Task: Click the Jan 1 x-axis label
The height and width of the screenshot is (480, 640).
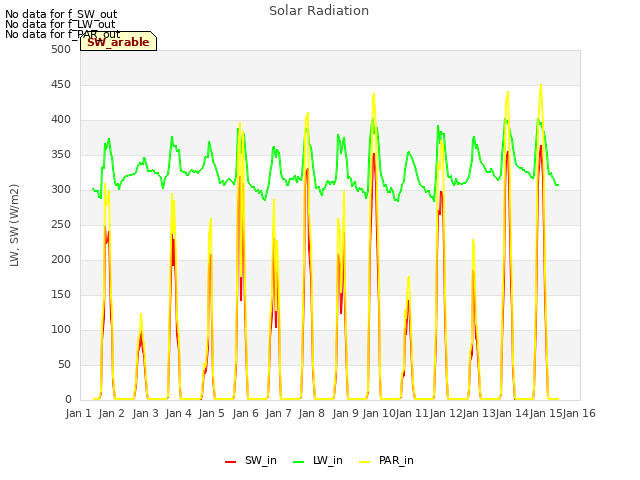Action: point(78,413)
